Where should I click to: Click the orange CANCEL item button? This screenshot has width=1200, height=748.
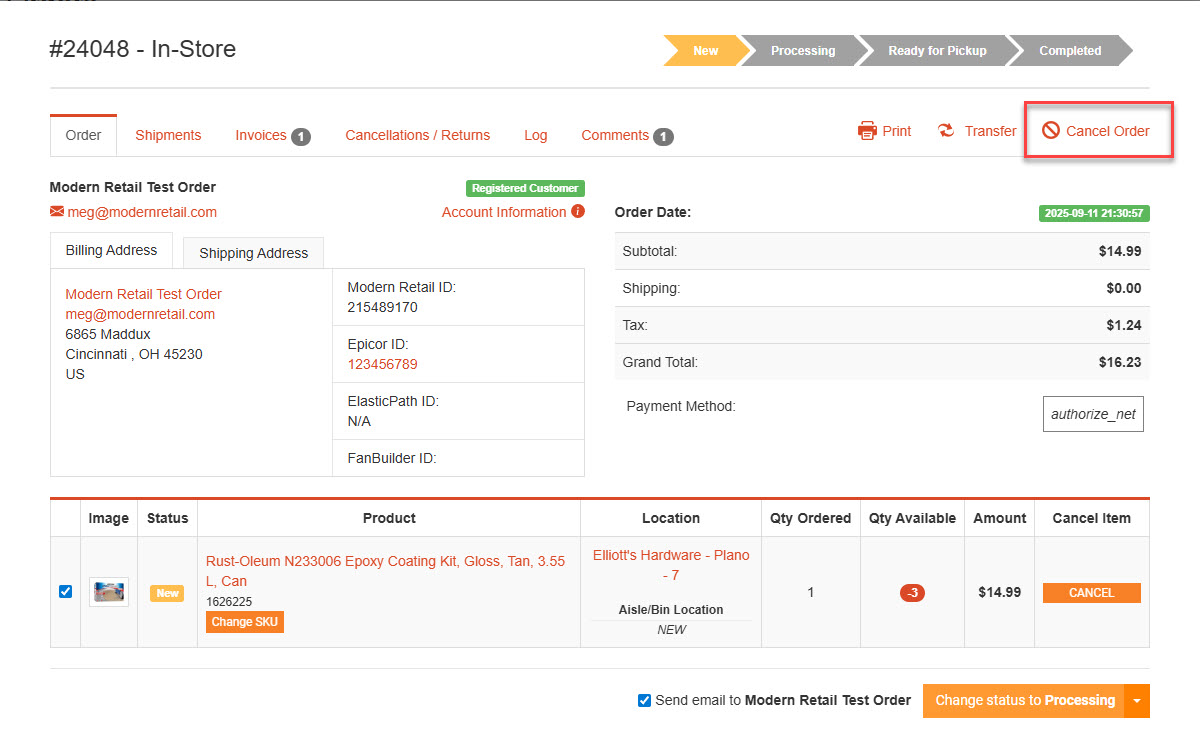[1092, 593]
